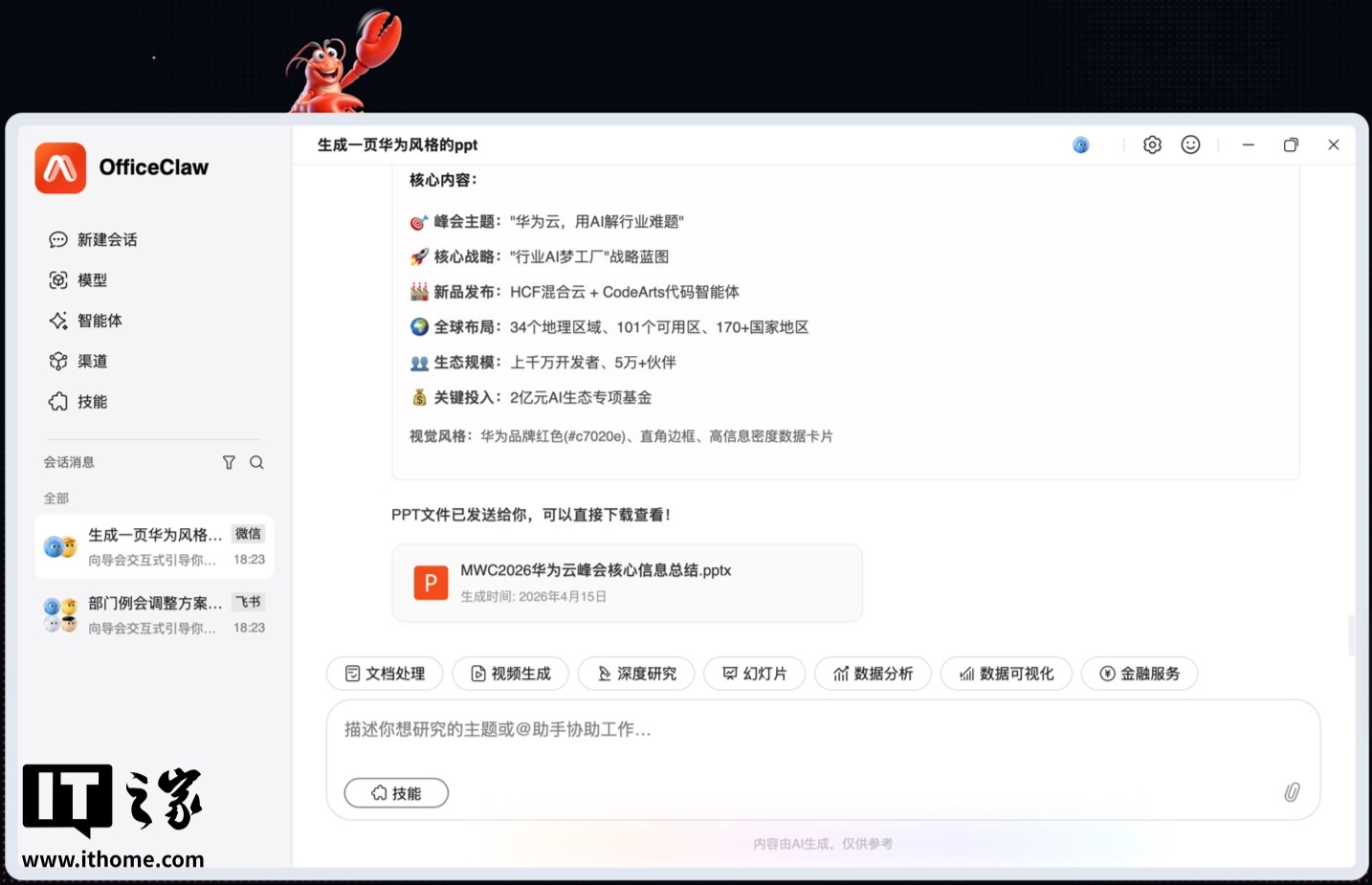Image resolution: width=1372 pixels, height=885 pixels.
Task: Open the 渠道 sidebar icon
Action: point(58,361)
